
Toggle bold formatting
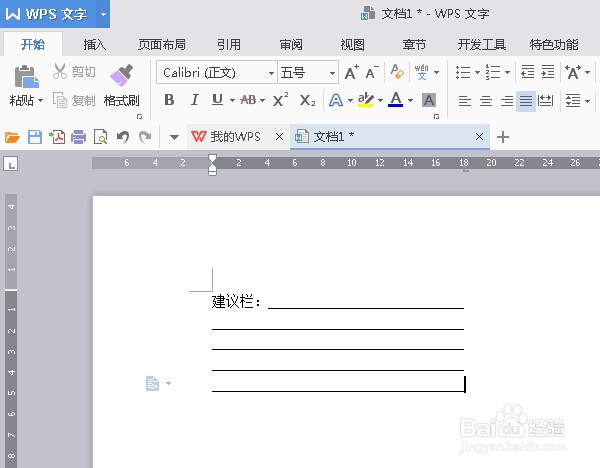tap(169, 100)
